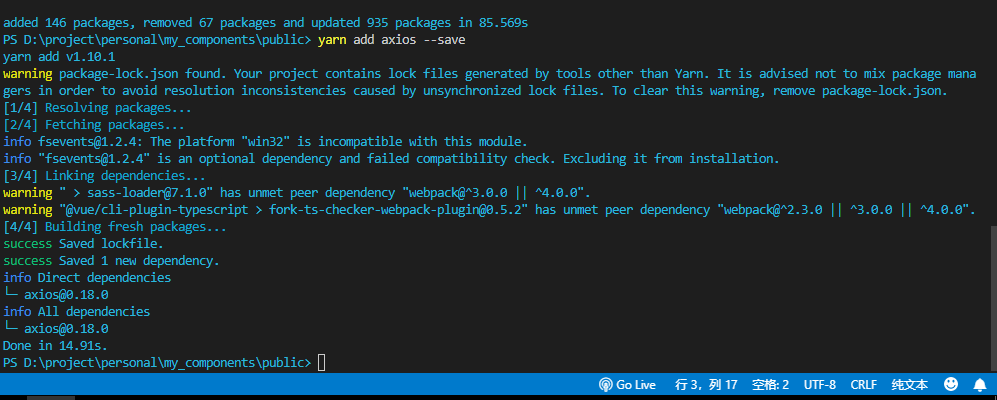Select the UTF-8 encoding indicator
997x400 pixels.
point(820,384)
